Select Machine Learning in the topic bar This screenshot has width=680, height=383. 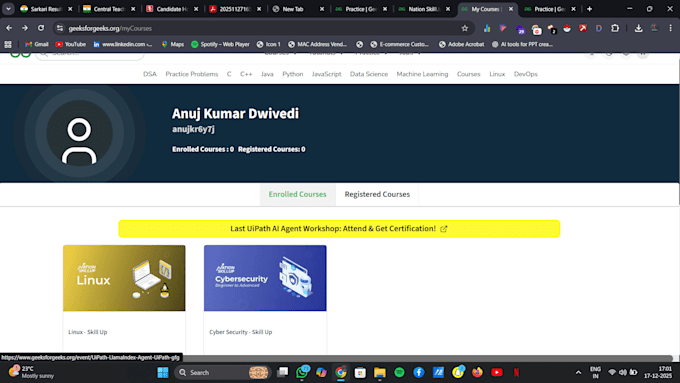click(422, 74)
